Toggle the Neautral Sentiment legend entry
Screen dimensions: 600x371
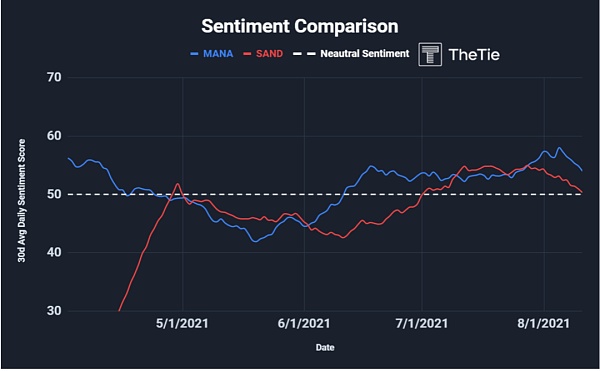pos(365,54)
